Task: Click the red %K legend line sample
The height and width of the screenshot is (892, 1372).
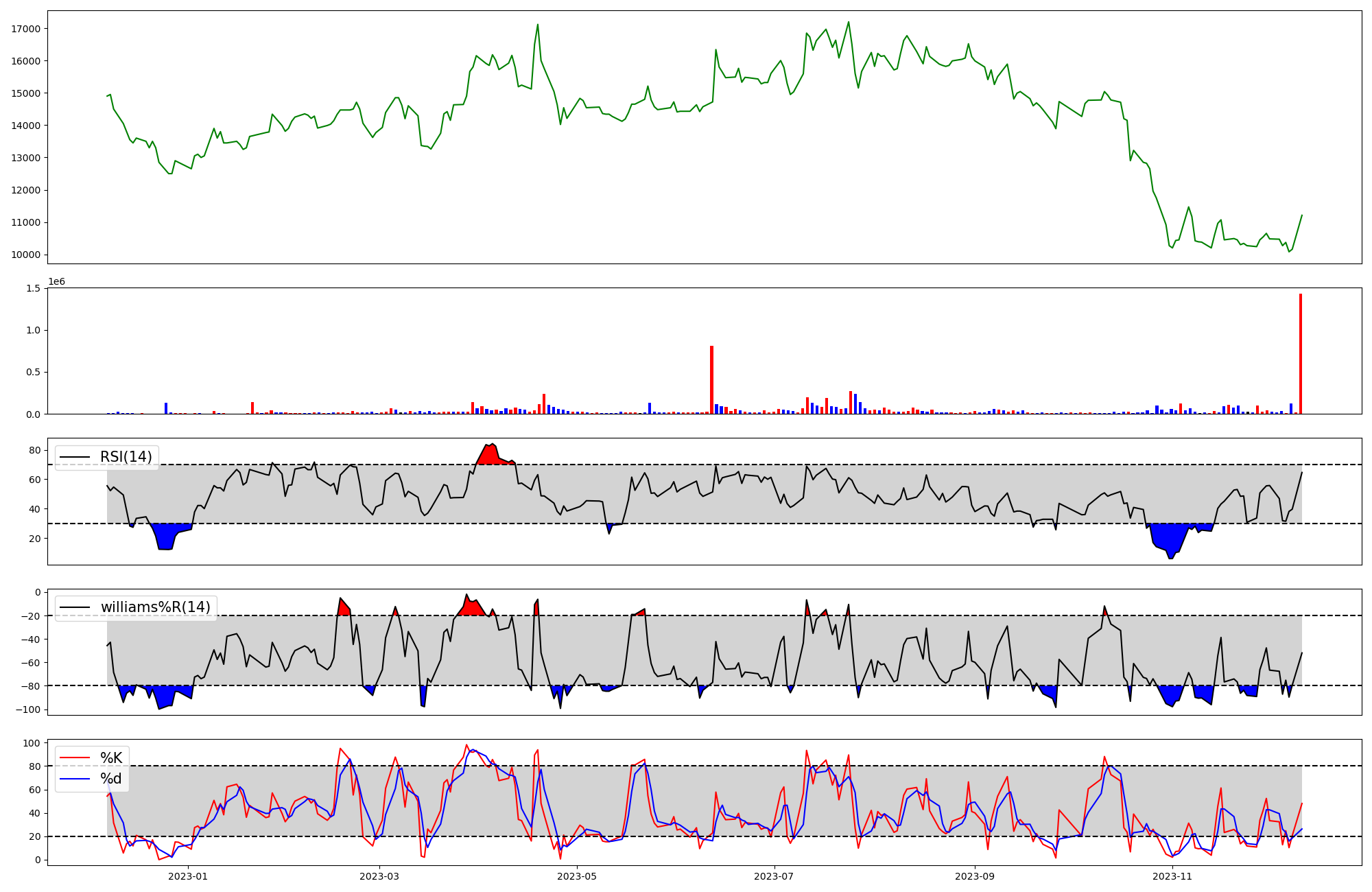Action: click(x=75, y=758)
